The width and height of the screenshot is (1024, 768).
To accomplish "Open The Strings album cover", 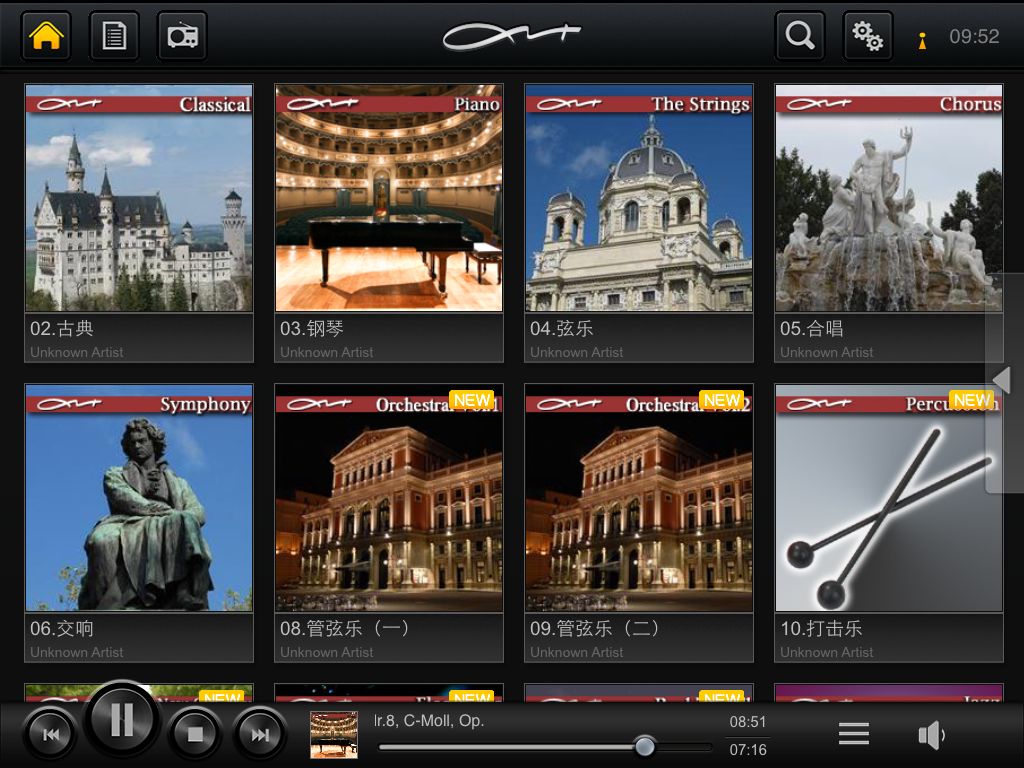I will (639, 198).
